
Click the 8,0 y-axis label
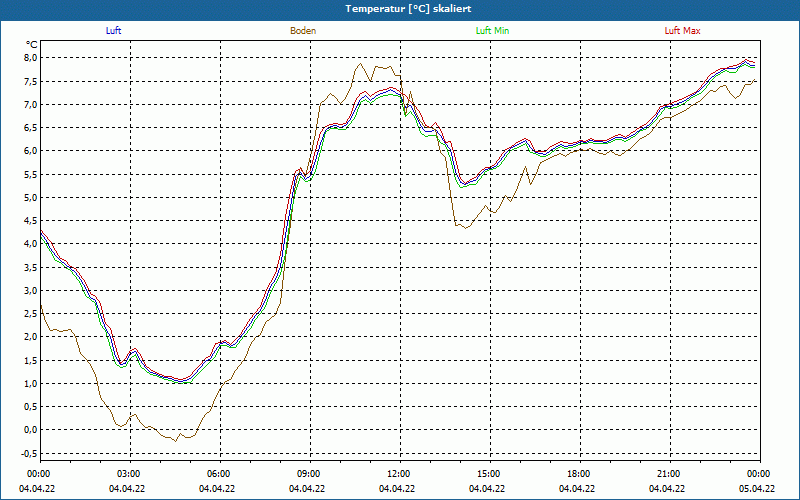point(31,58)
